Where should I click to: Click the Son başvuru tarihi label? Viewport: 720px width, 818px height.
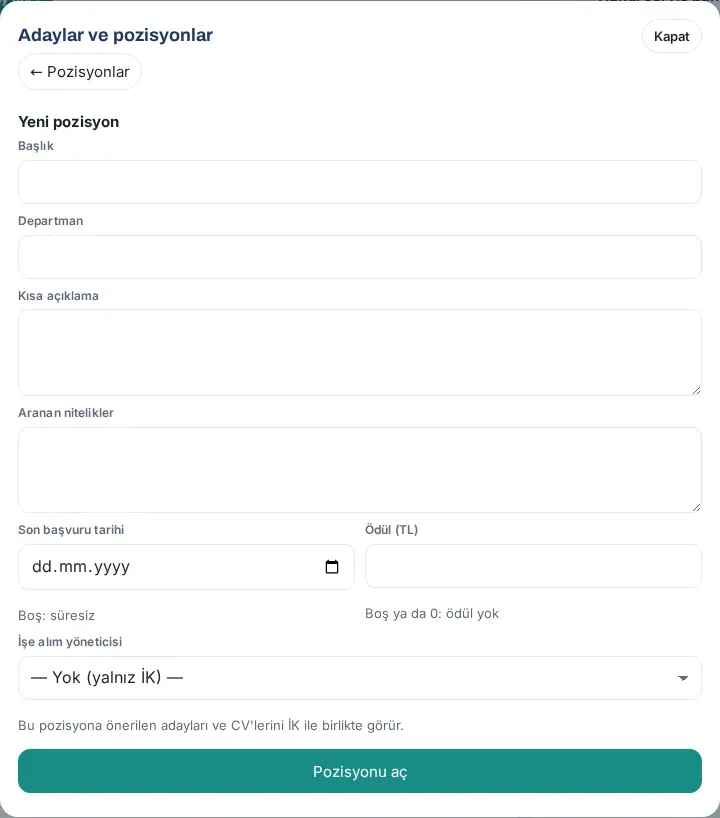coord(71,530)
